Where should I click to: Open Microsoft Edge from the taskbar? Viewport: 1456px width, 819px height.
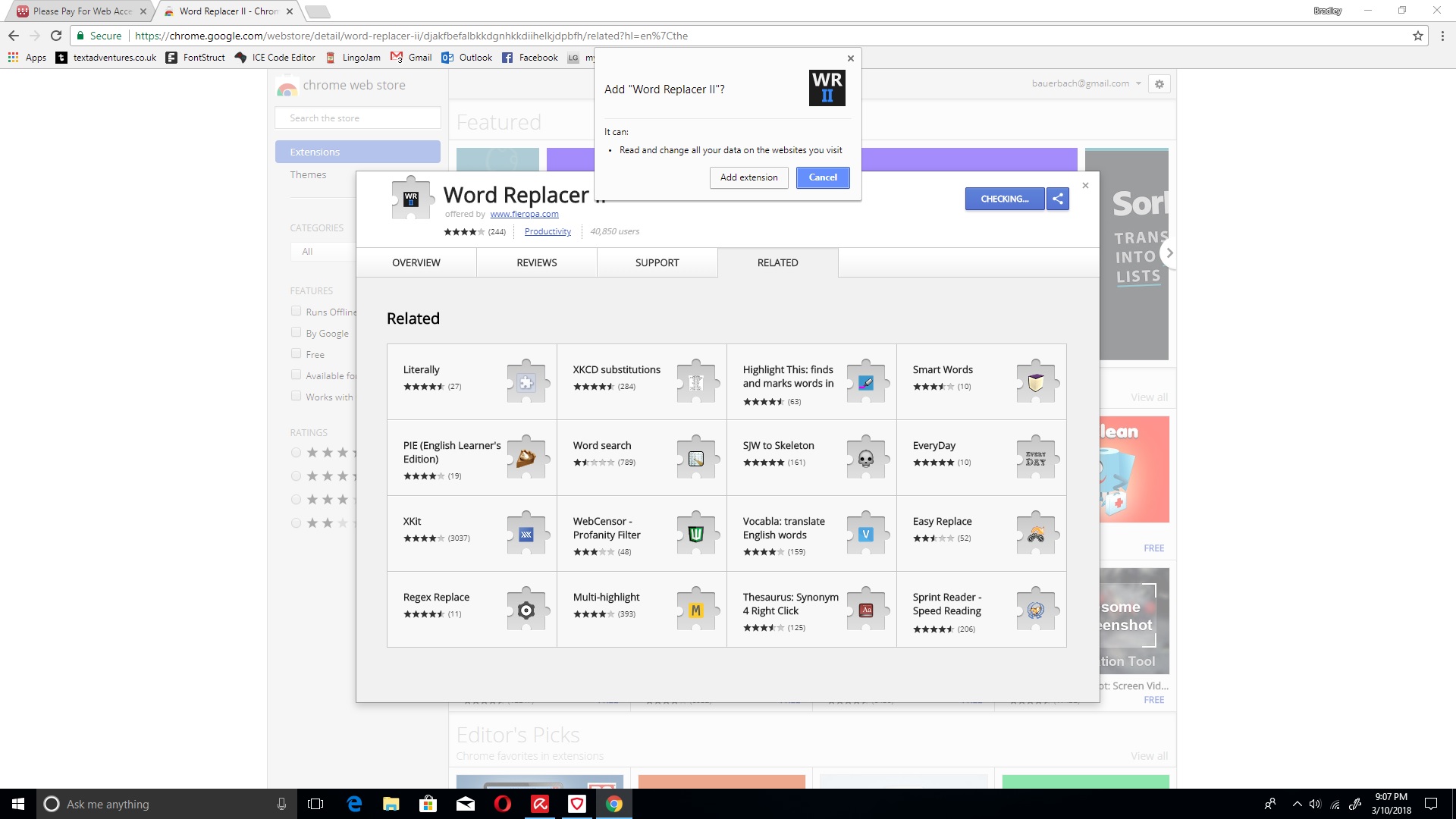354,804
